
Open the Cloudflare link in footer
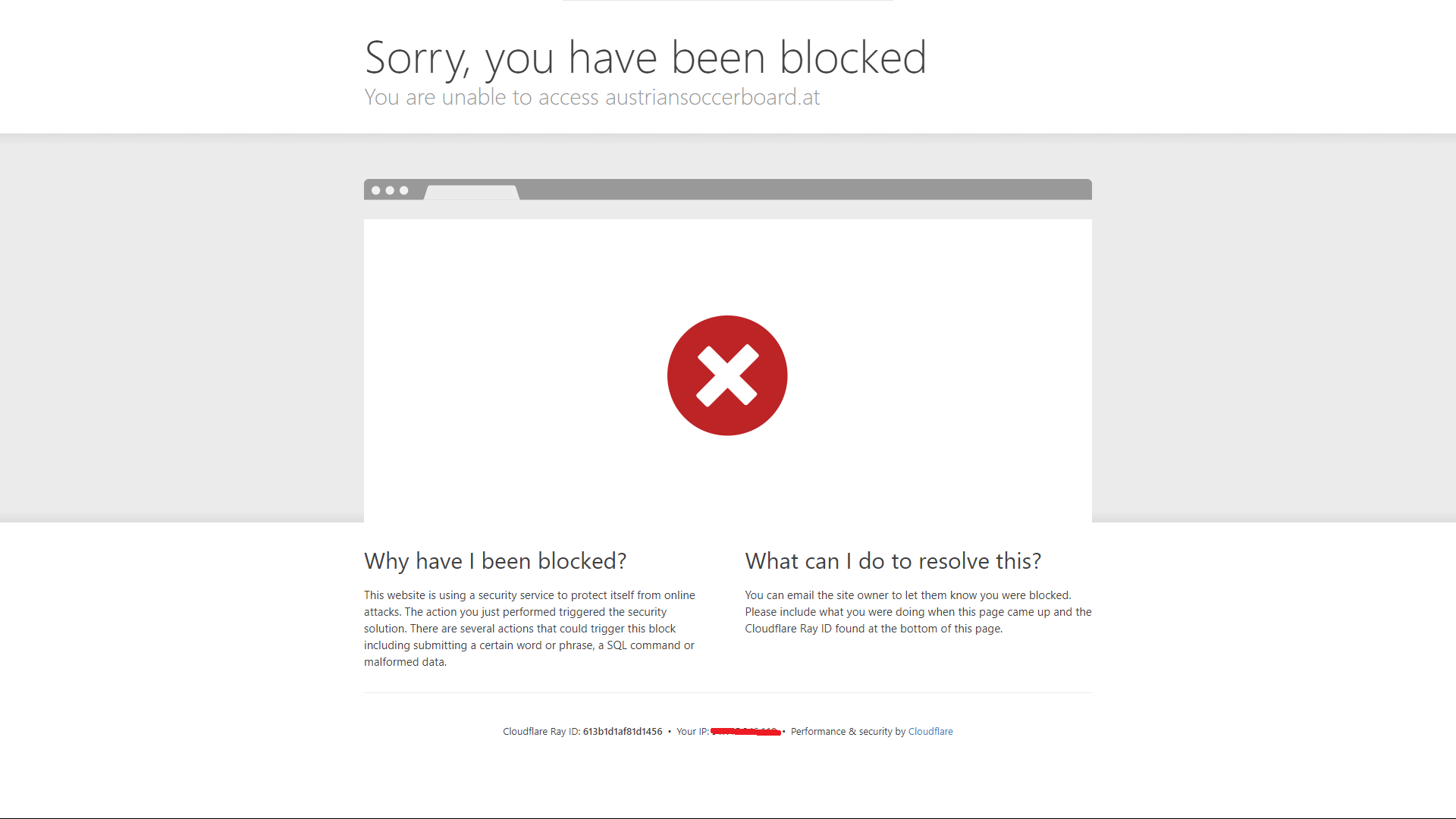(x=930, y=731)
